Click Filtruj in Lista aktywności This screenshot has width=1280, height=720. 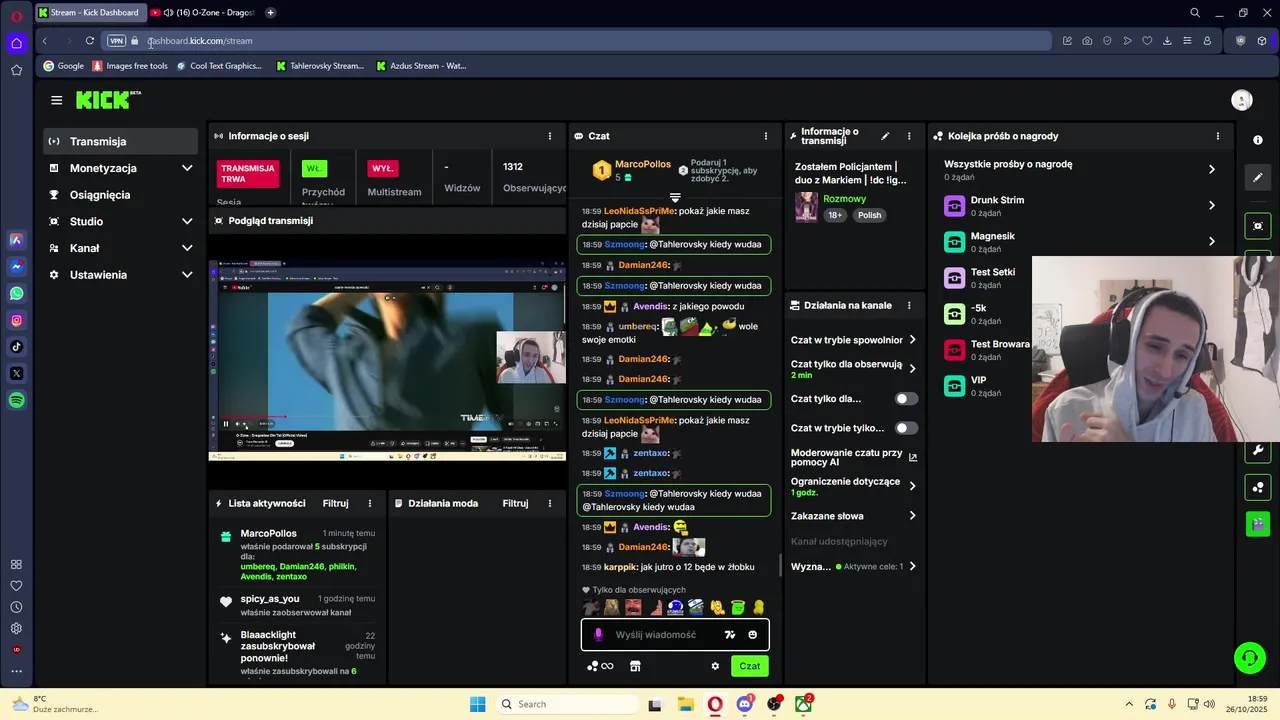tap(335, 504)
